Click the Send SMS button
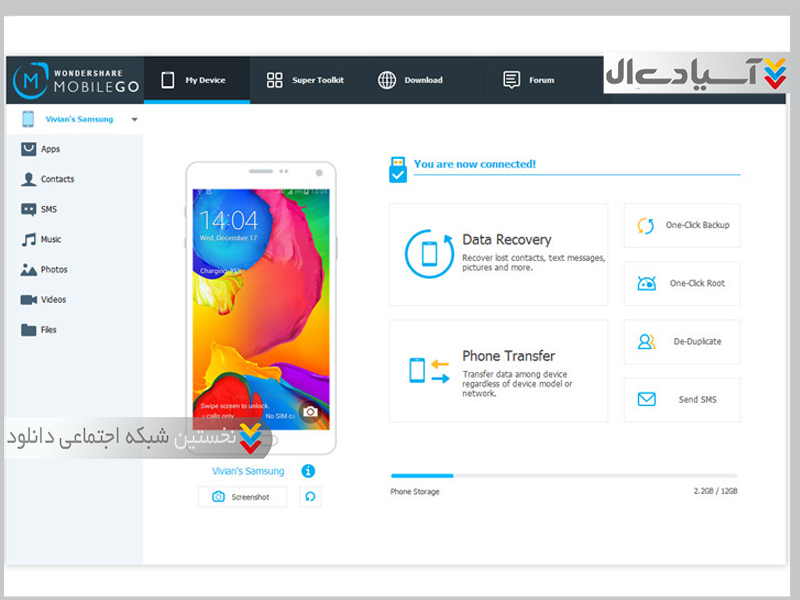This screenshot has height=600, width=800. point(682,399)
